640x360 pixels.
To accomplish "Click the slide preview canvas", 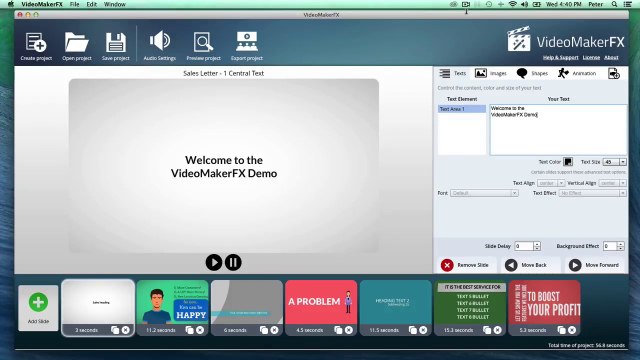I will pos(224,166).
